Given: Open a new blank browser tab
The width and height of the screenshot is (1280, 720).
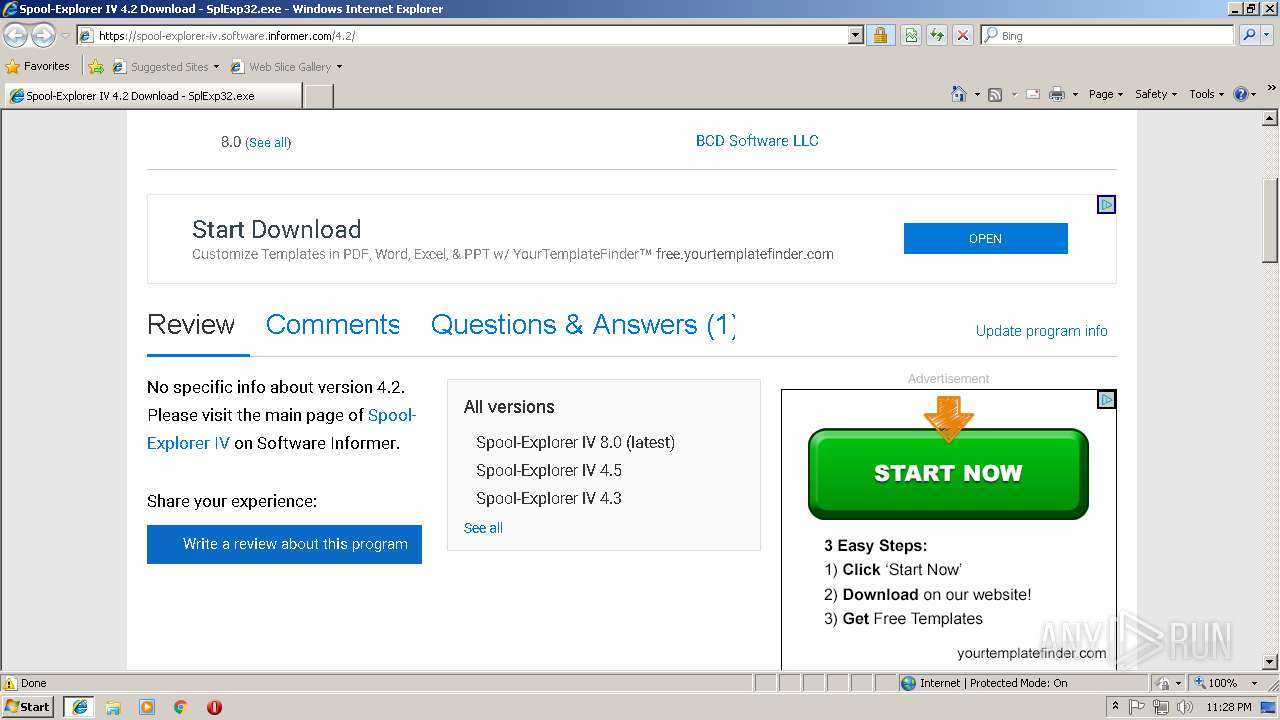Looking at the screenshot, I should coord(318,96).
